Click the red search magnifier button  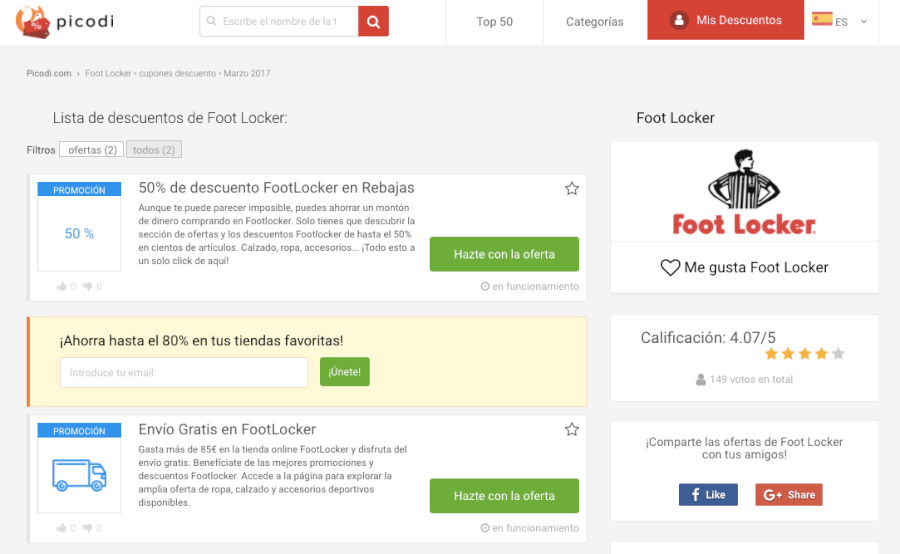coord(373,21)
